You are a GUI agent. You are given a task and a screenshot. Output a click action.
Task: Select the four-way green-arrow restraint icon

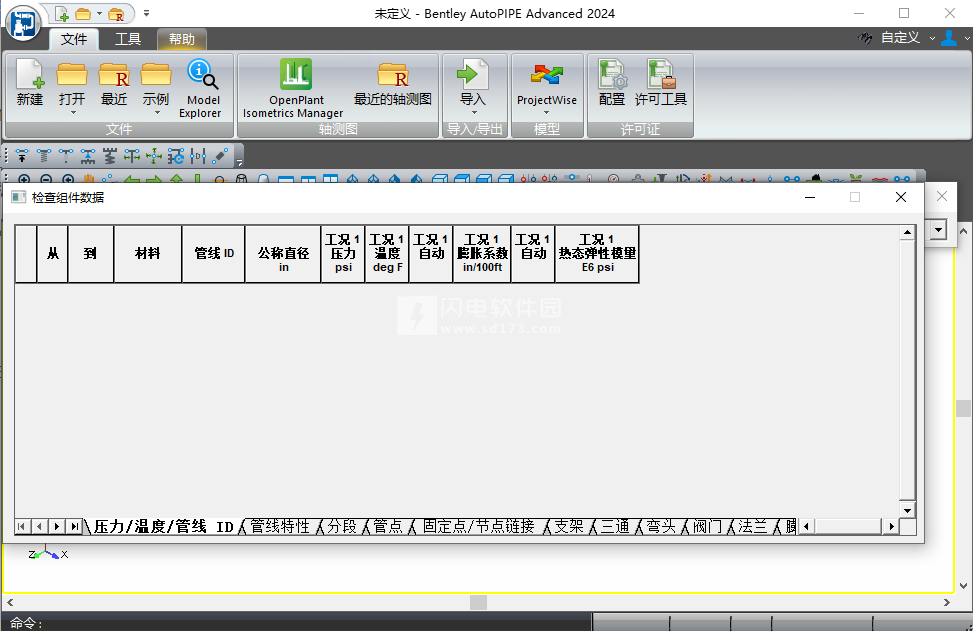[154, 156]
